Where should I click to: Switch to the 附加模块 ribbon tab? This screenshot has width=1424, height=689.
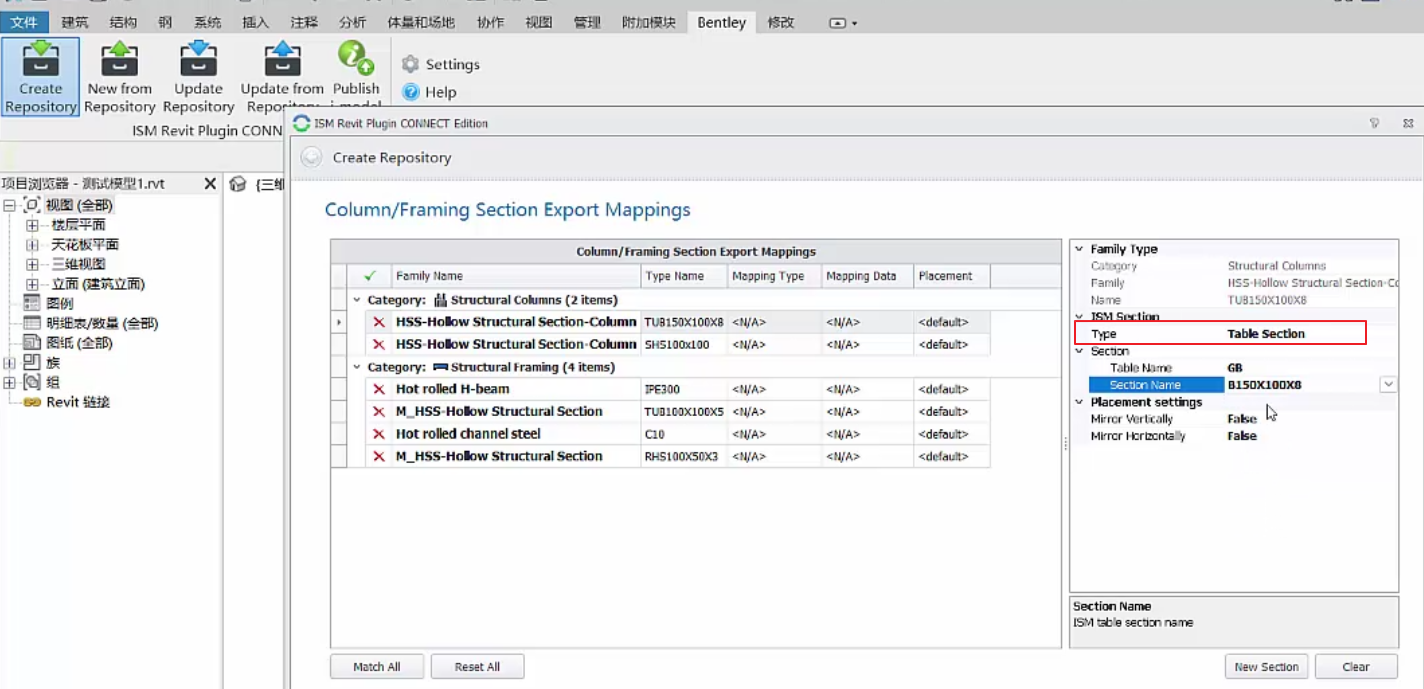[x=648, y=22]
